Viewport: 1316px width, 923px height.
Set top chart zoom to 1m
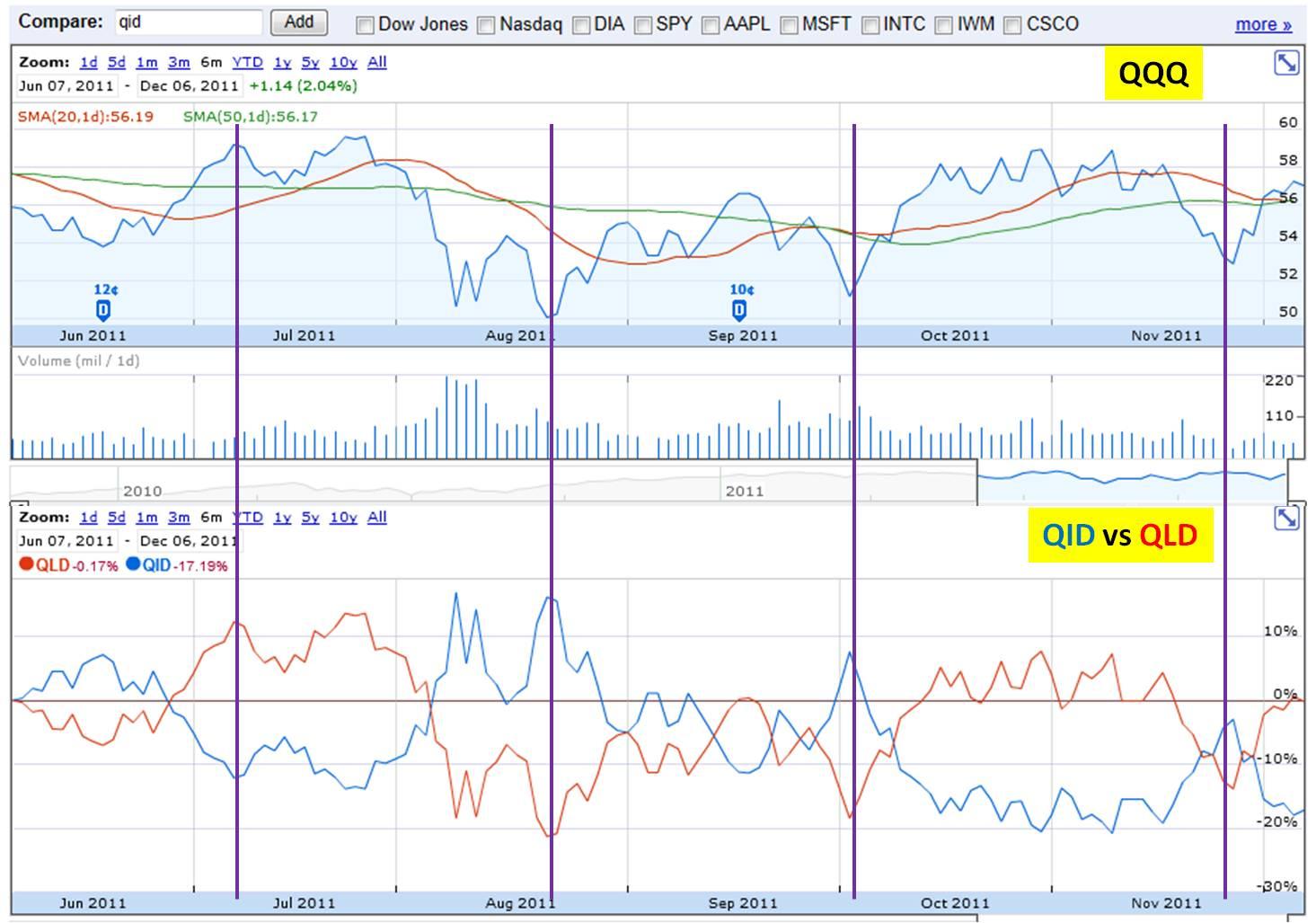(x=146, y=62)
